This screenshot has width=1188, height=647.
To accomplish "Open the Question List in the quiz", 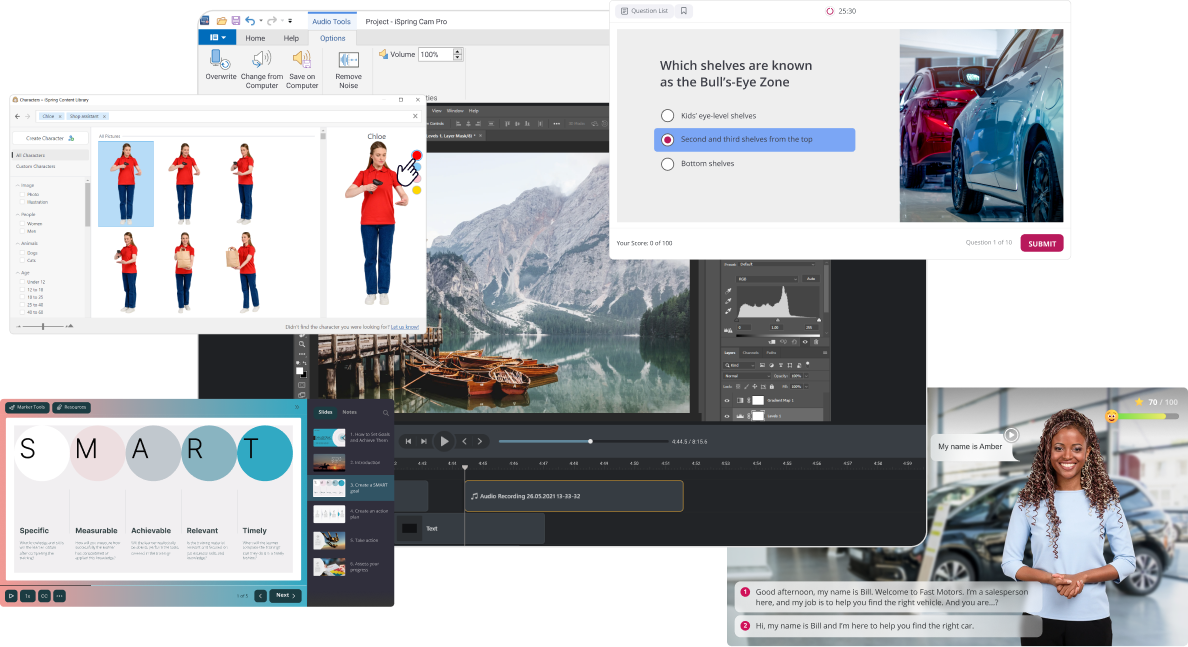I will click(x=645, y=11).
